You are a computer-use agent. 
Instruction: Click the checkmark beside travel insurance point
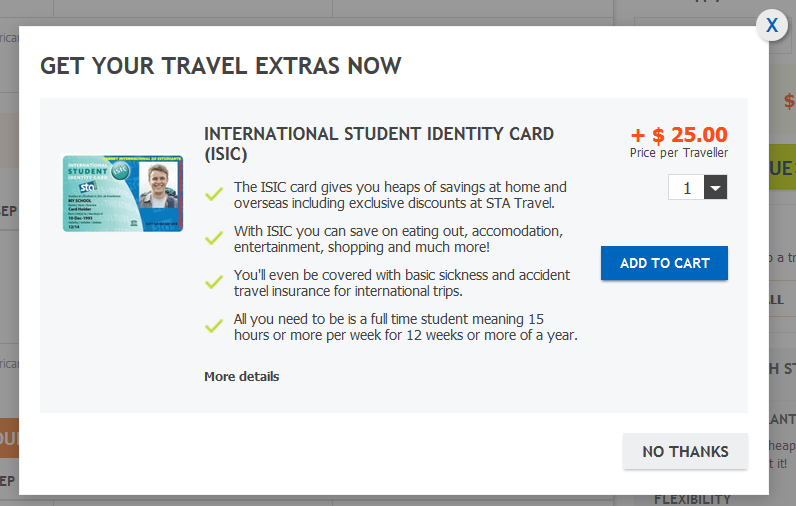click(213, 281)
